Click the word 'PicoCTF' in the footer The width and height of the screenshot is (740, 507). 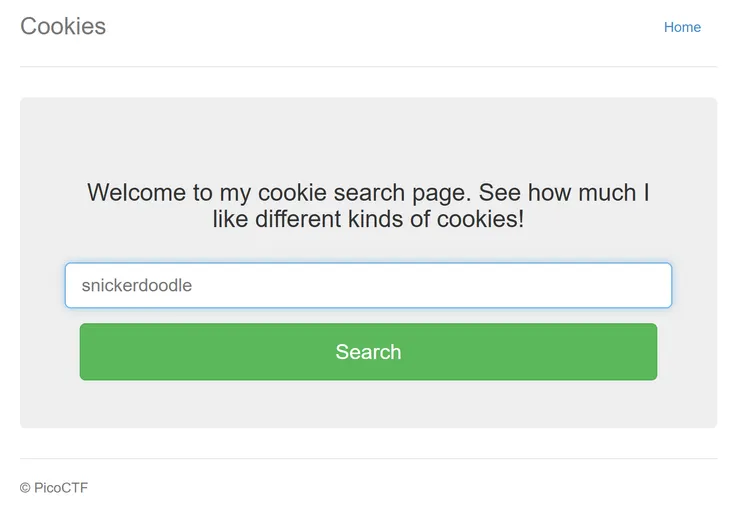(x=61, y=487)
